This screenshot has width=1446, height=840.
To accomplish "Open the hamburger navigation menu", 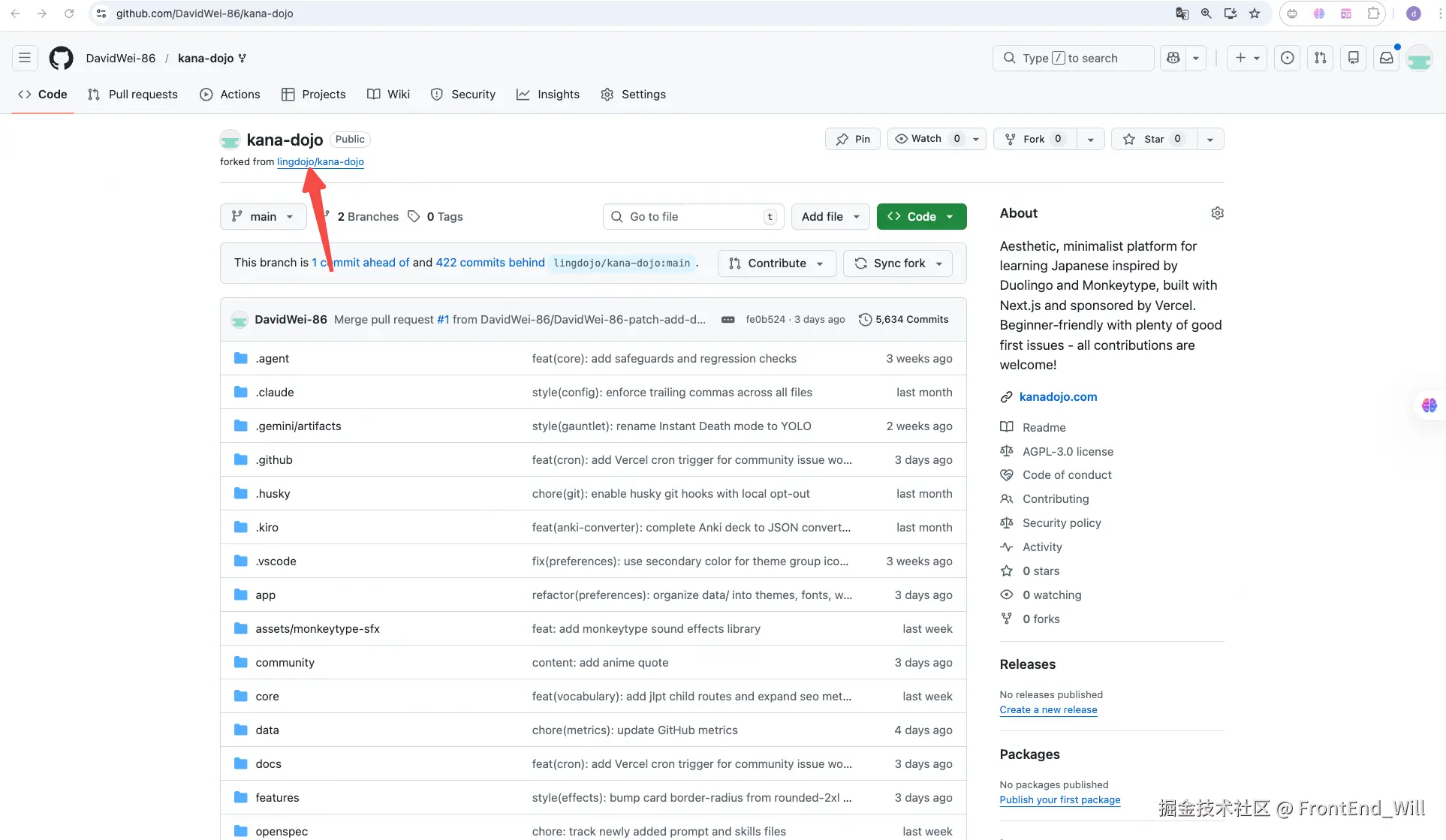I will (x=25, y=58).
